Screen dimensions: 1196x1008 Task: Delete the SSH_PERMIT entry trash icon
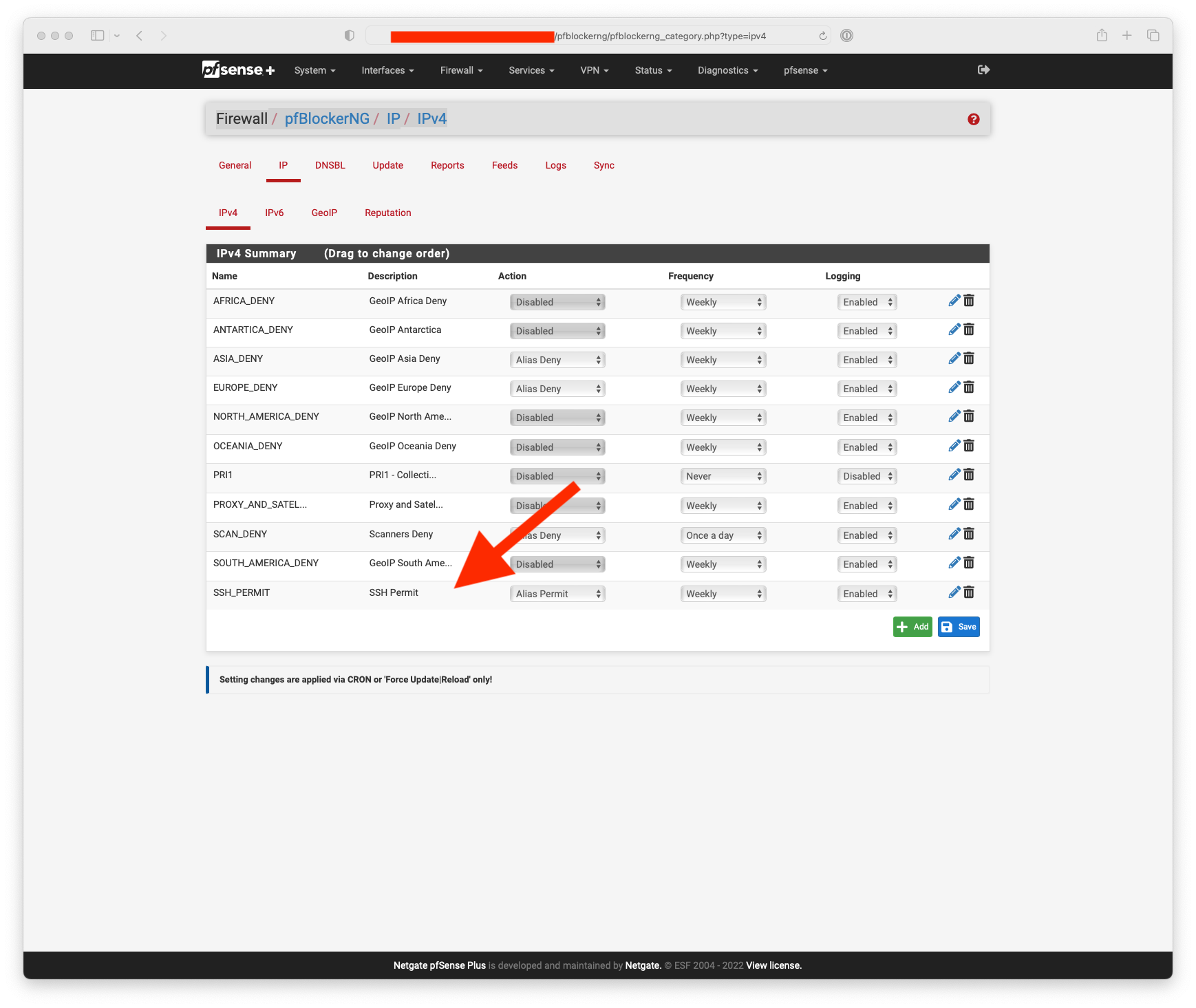969,592
